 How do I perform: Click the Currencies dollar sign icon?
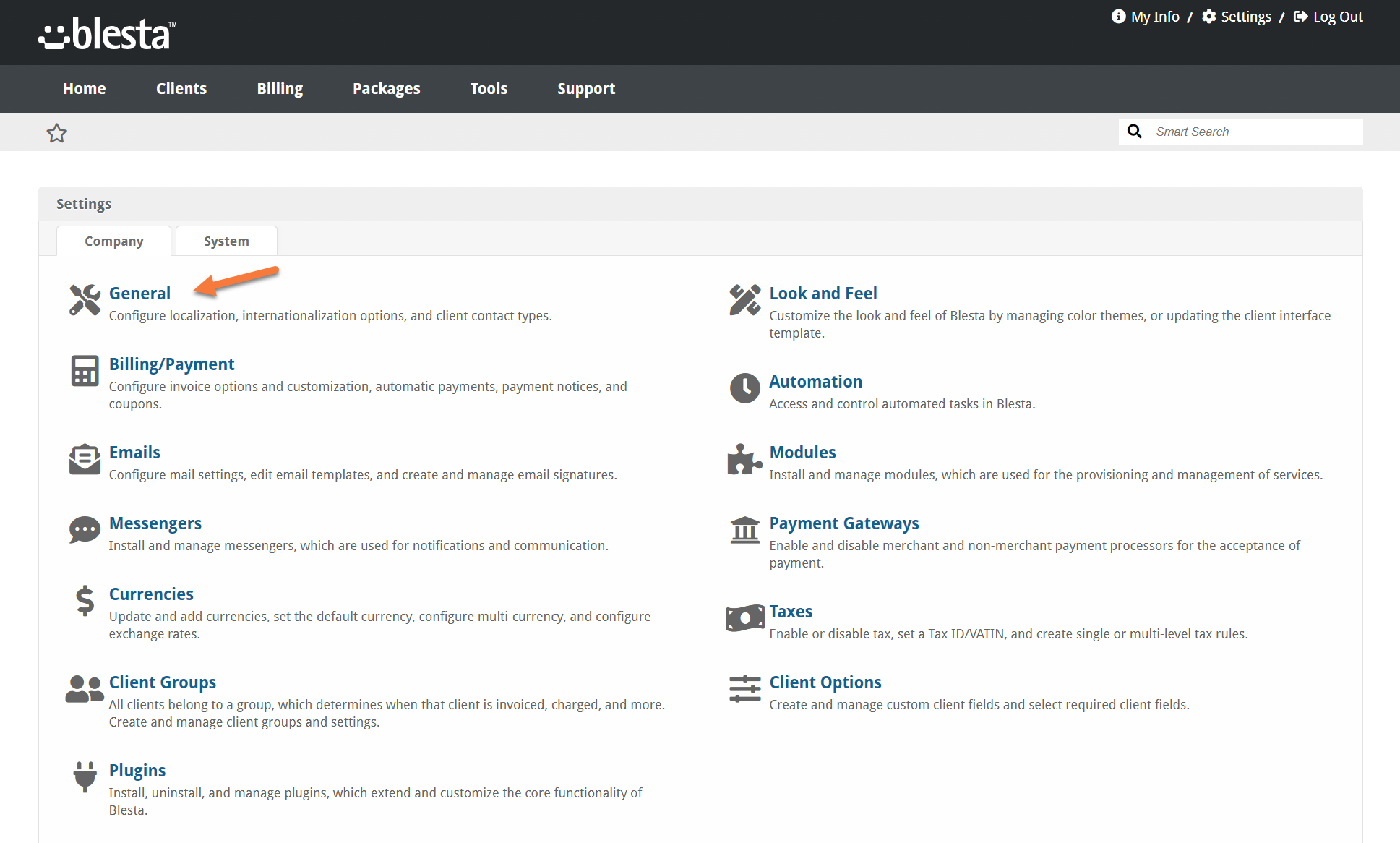coord(85,601)
